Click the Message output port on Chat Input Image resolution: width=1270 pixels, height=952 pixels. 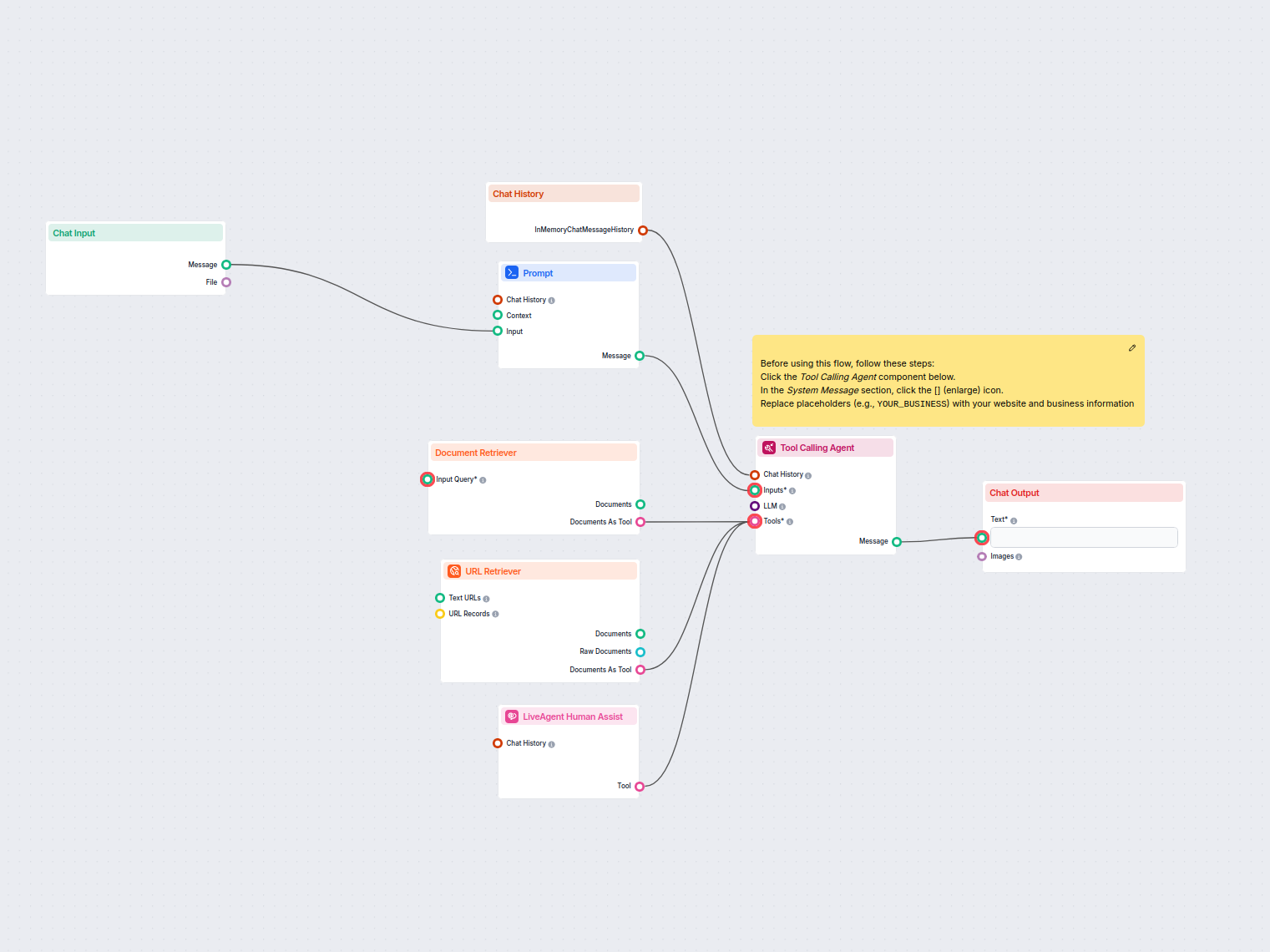click(x=226, y=264)
